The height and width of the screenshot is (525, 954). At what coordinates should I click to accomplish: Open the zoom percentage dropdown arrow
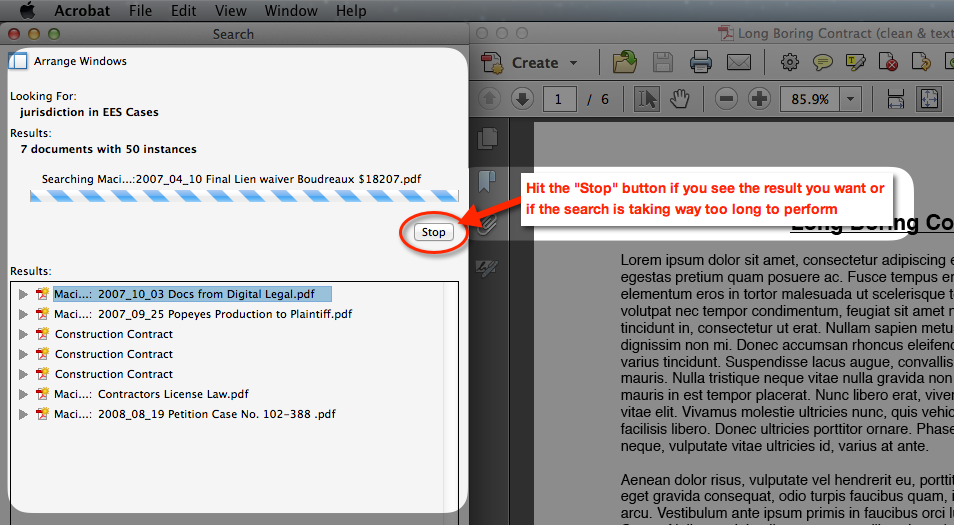coord(850,99)
